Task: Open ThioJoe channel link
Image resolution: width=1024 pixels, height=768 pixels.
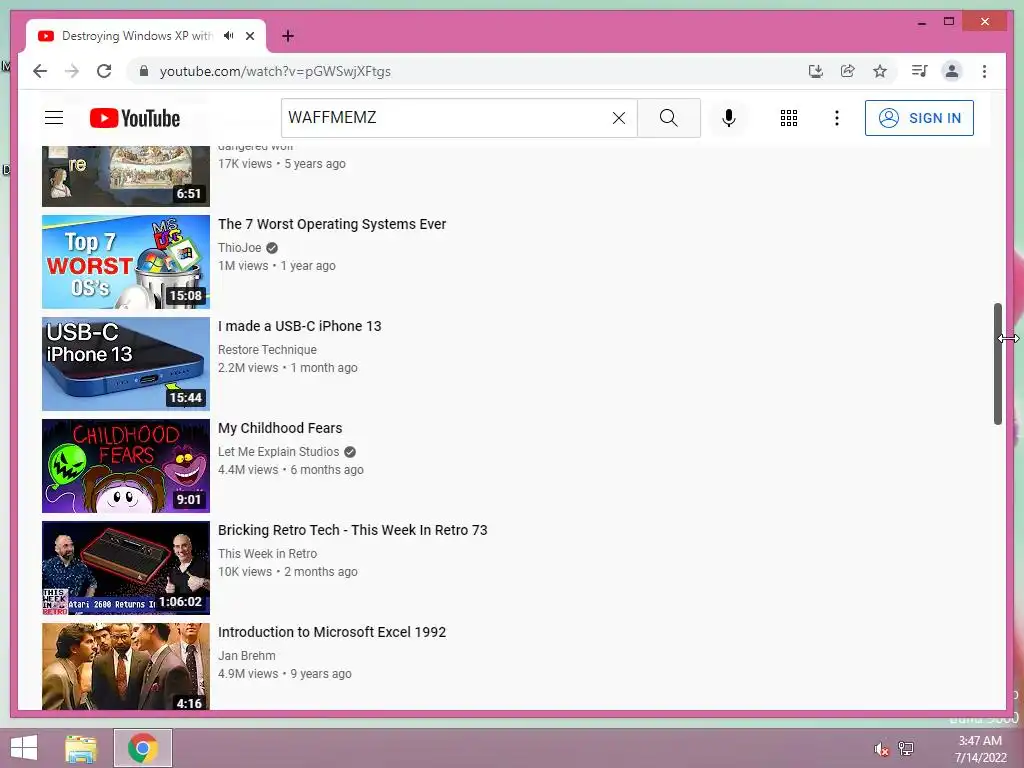Action: pyautogui.click(x=240, y=248)
